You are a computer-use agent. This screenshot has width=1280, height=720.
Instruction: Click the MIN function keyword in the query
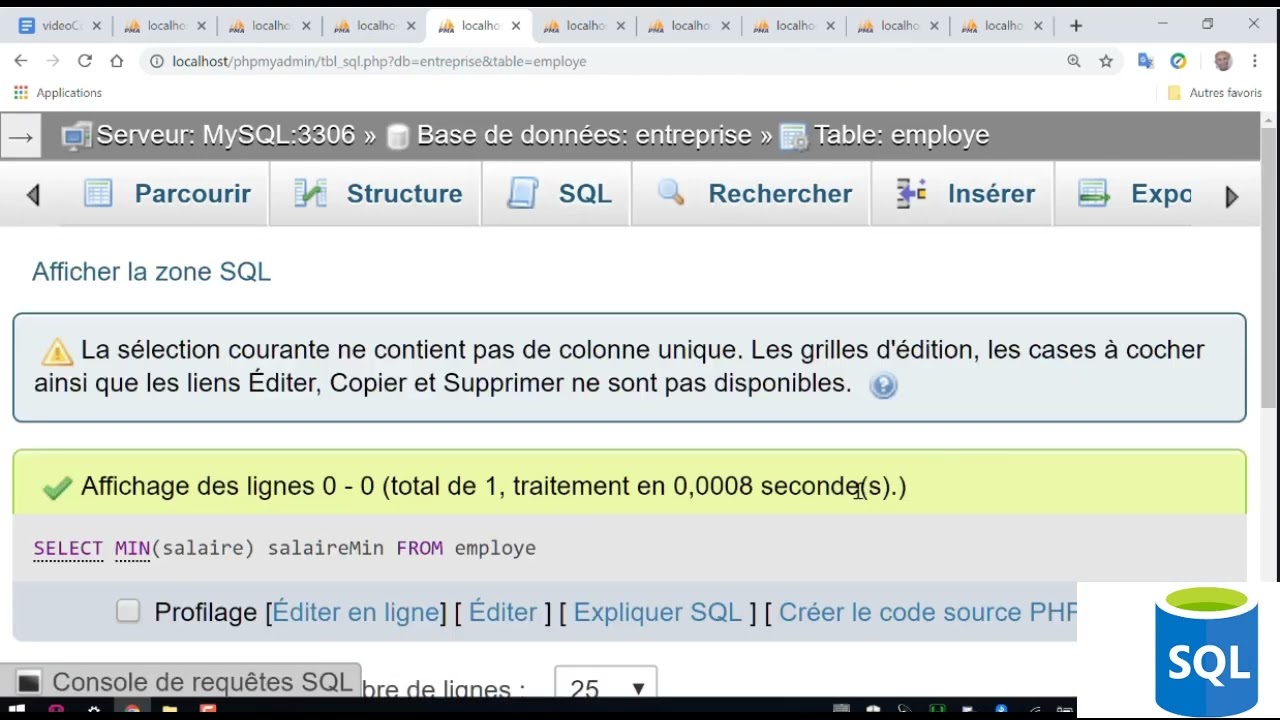point(132,548)
